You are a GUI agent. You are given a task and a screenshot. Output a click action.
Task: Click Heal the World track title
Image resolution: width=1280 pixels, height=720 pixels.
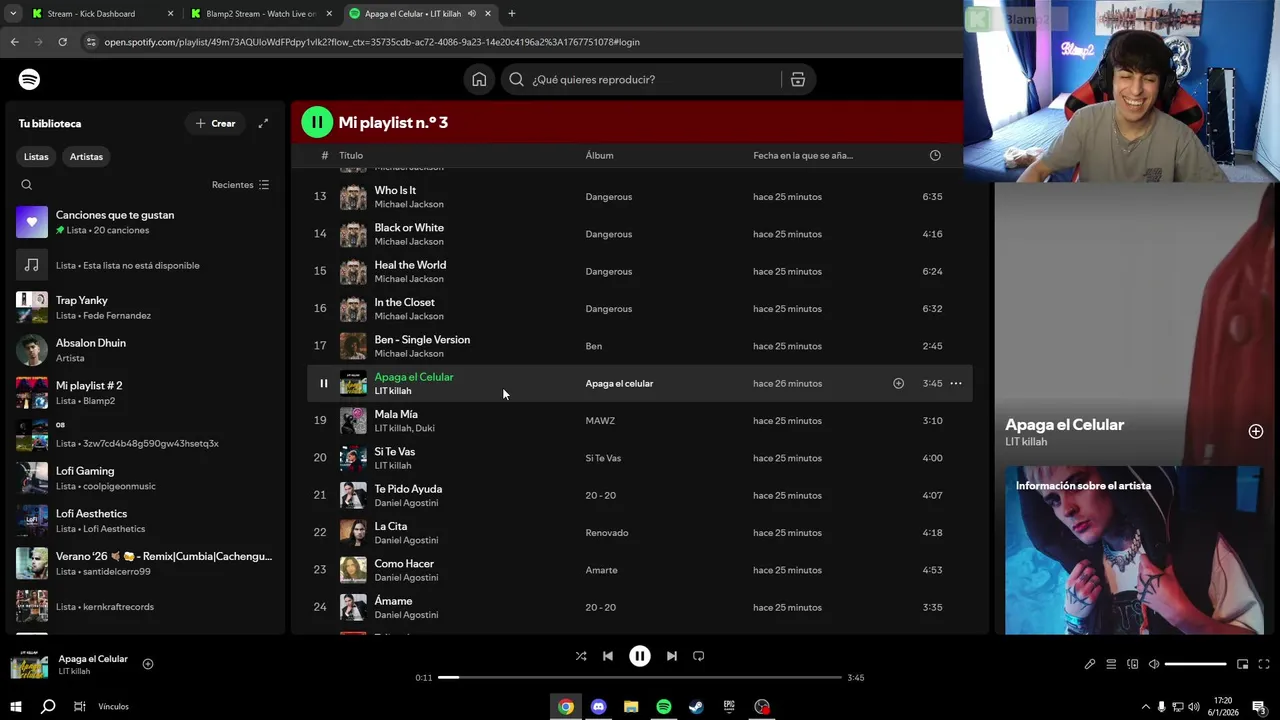click(410, 265)
